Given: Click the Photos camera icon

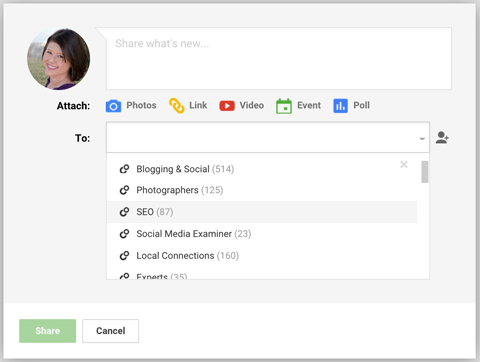Looking at the screenshot, I should click(113, 106).
